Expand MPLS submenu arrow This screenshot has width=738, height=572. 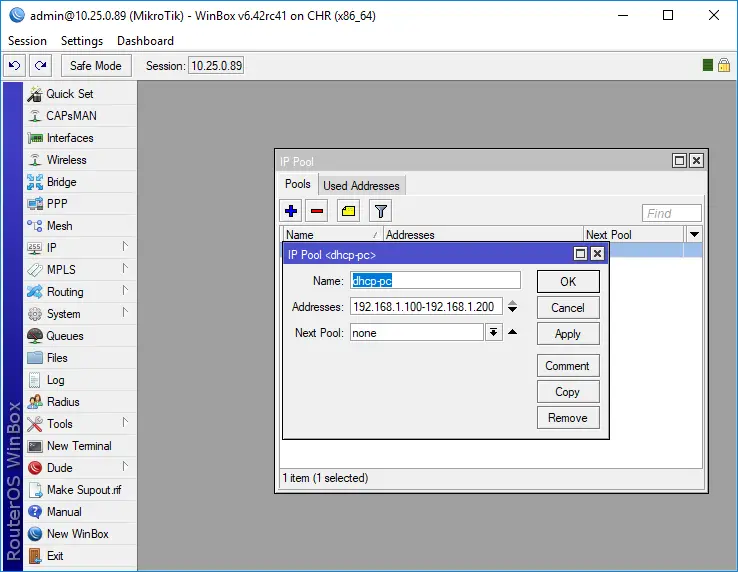(x=125, y=268)
